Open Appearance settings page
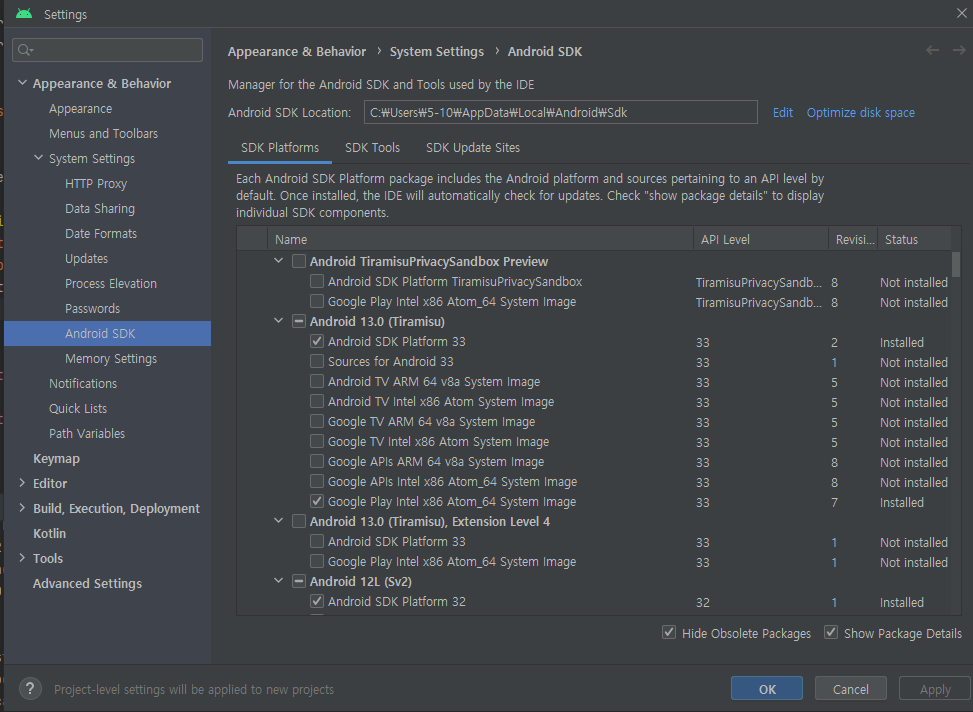Image resolution: width=973 pixels, height=712 pixels. tap(81, 109)
